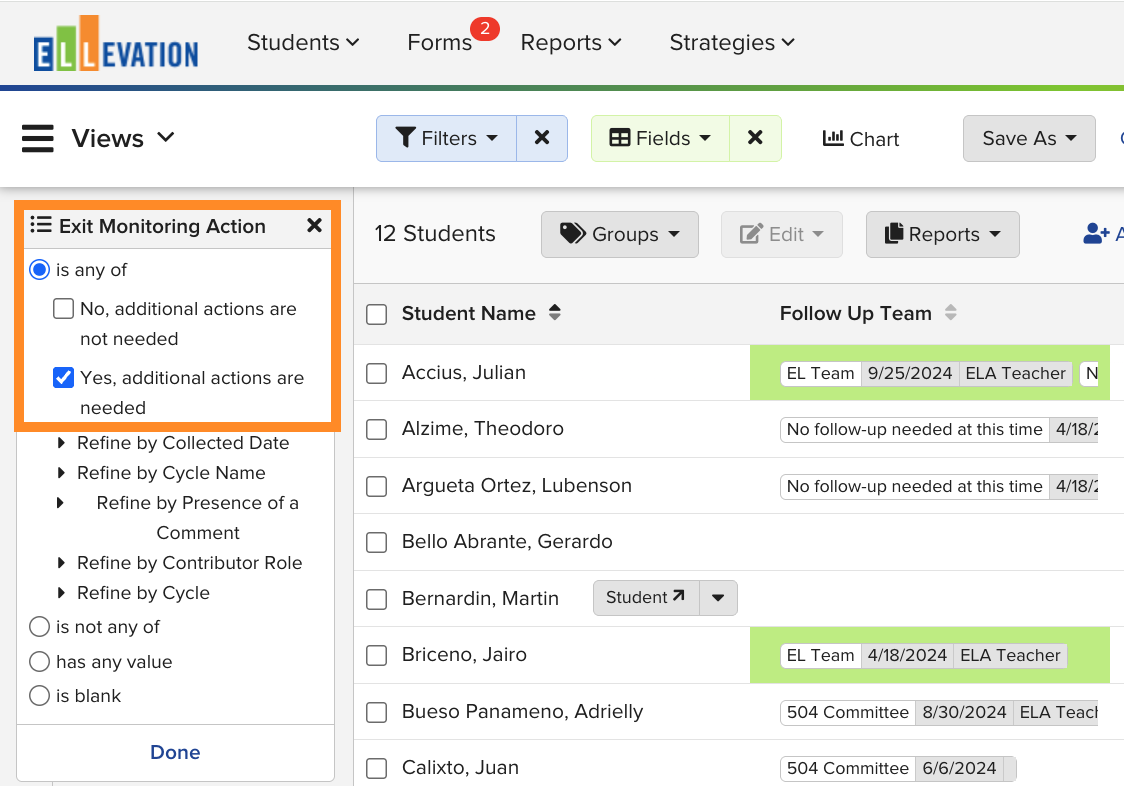This screenshot has height=786, width=1124.
Task: Open dropdown arrow next to Student button
Action: click(718, 597)
